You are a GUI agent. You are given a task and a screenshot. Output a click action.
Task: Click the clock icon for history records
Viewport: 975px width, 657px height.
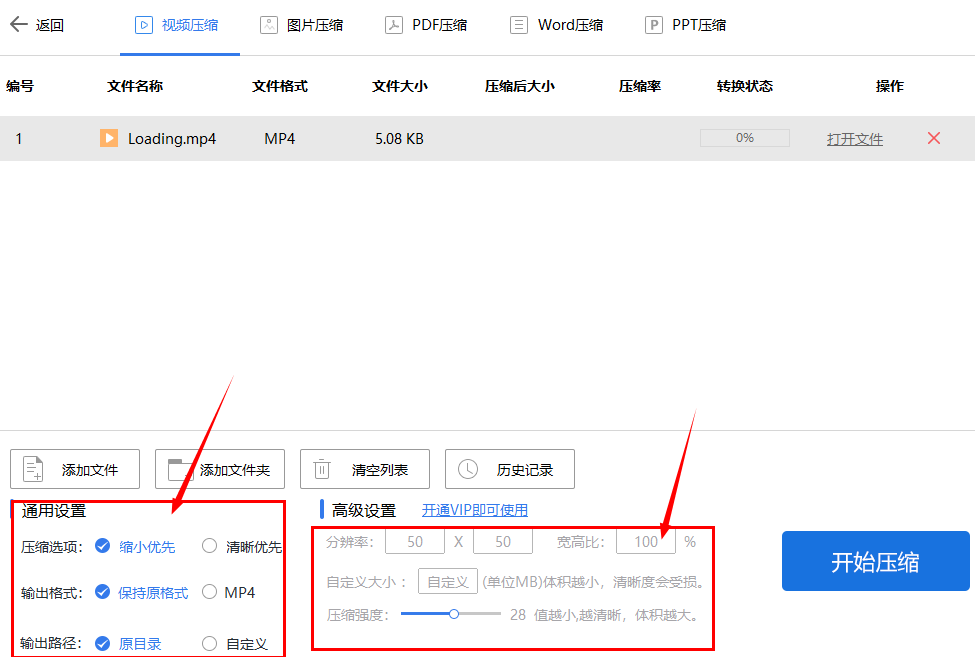point(468,469)
